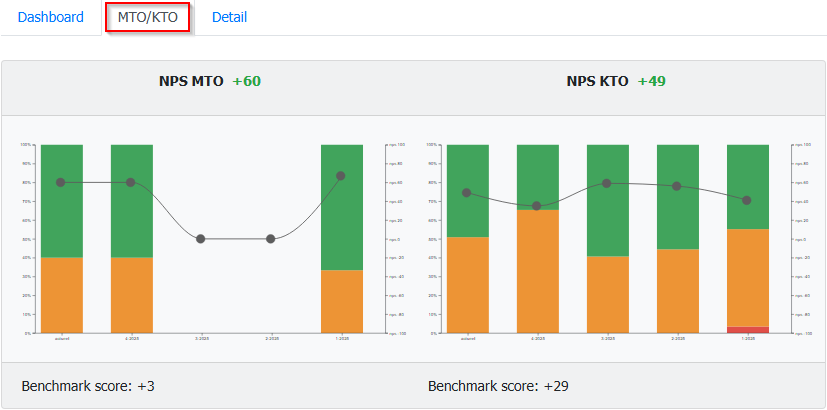The width and height of the screenshot is (827, 410).
Task: Click the MTO line point for 4-2025
Action: [131, 182]
